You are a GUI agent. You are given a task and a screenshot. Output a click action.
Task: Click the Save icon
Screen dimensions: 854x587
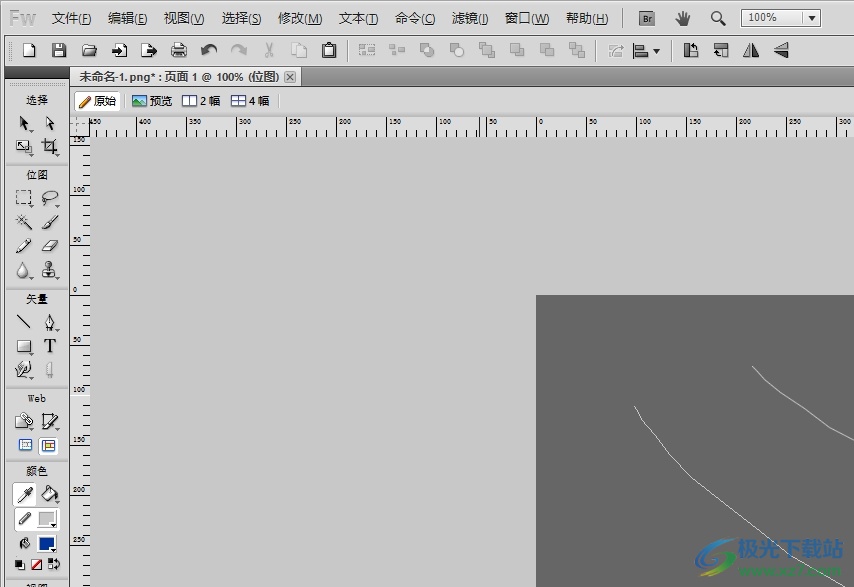tap(59, 51)
